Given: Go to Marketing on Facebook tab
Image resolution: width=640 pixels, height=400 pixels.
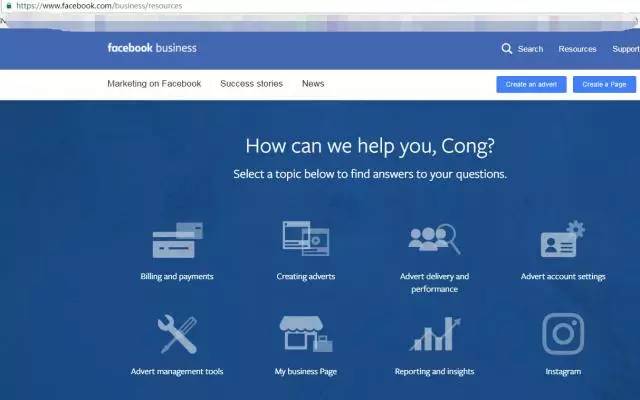Looking at the screenshot, I should [154, 84].
